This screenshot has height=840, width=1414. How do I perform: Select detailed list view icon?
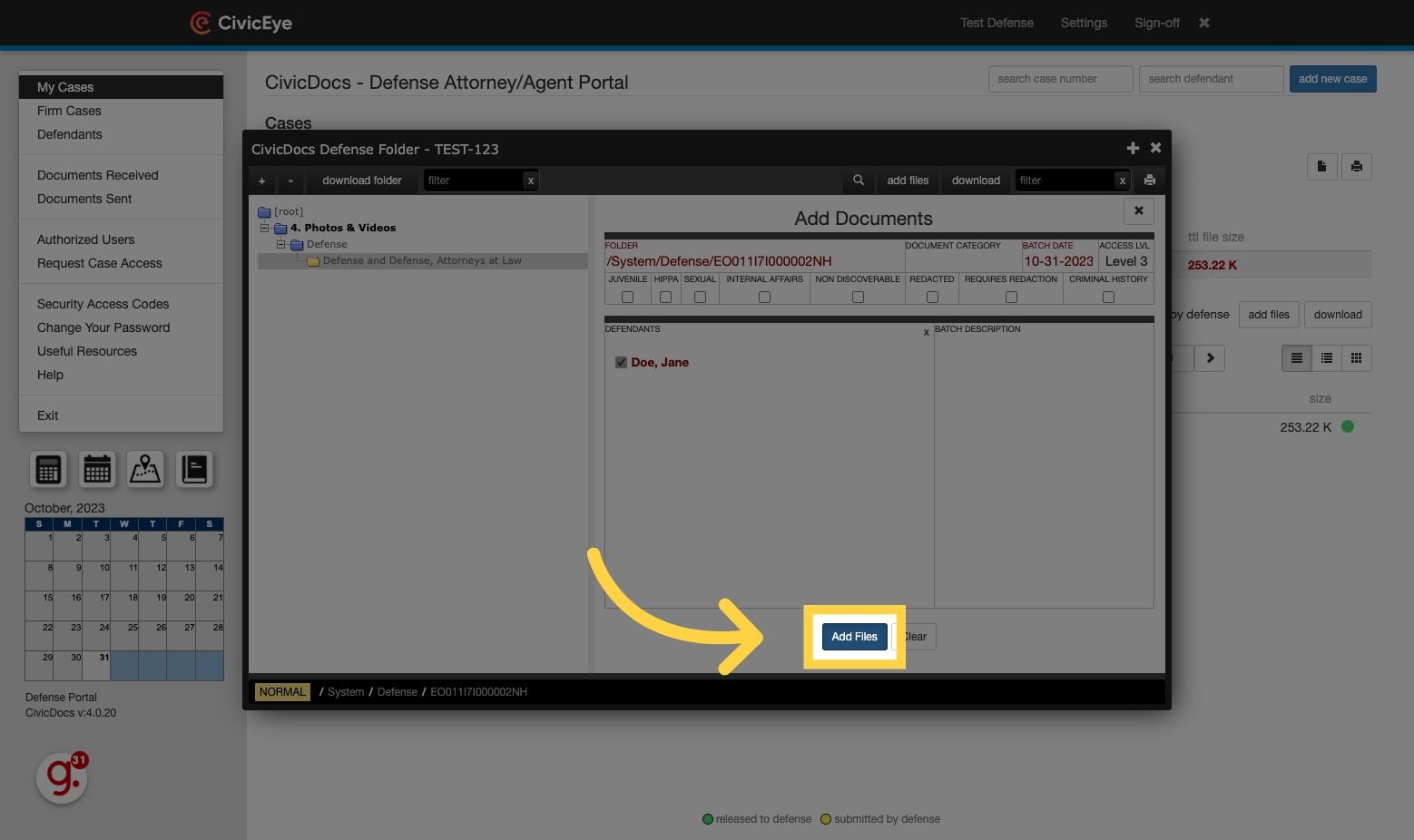coord(1297,358)
